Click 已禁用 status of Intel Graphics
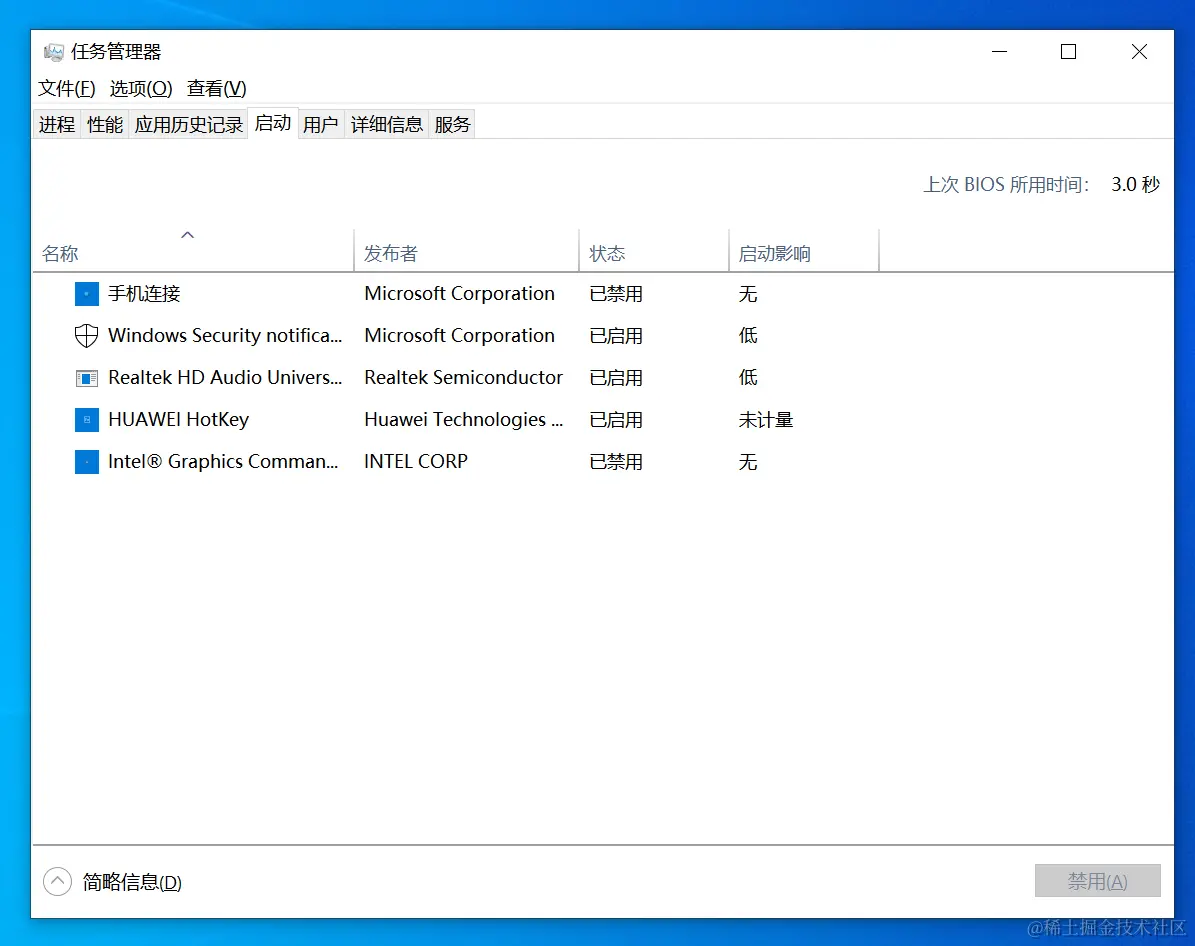The height and width of the screenshot is (946, 1195). point(616,461)
